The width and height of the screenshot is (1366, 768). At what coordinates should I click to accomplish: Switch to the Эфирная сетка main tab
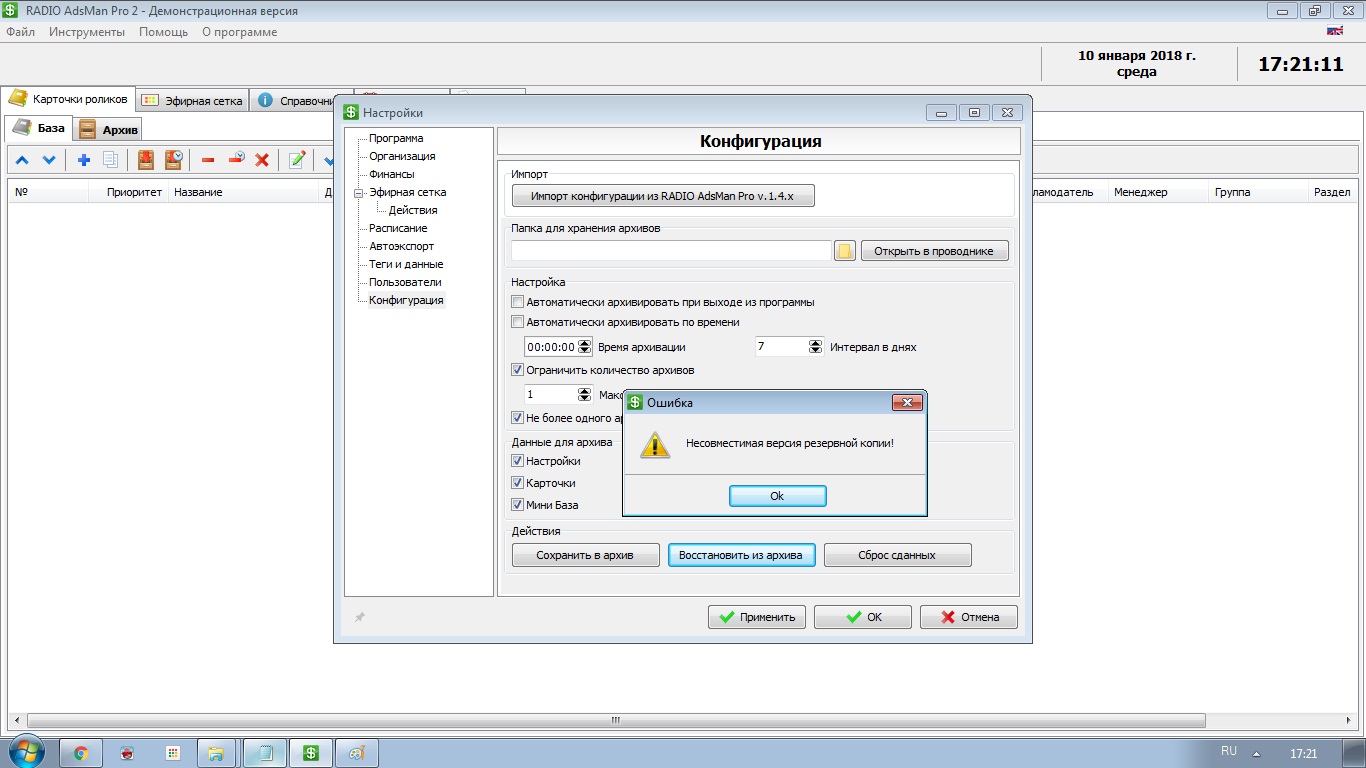coord(192,100)
